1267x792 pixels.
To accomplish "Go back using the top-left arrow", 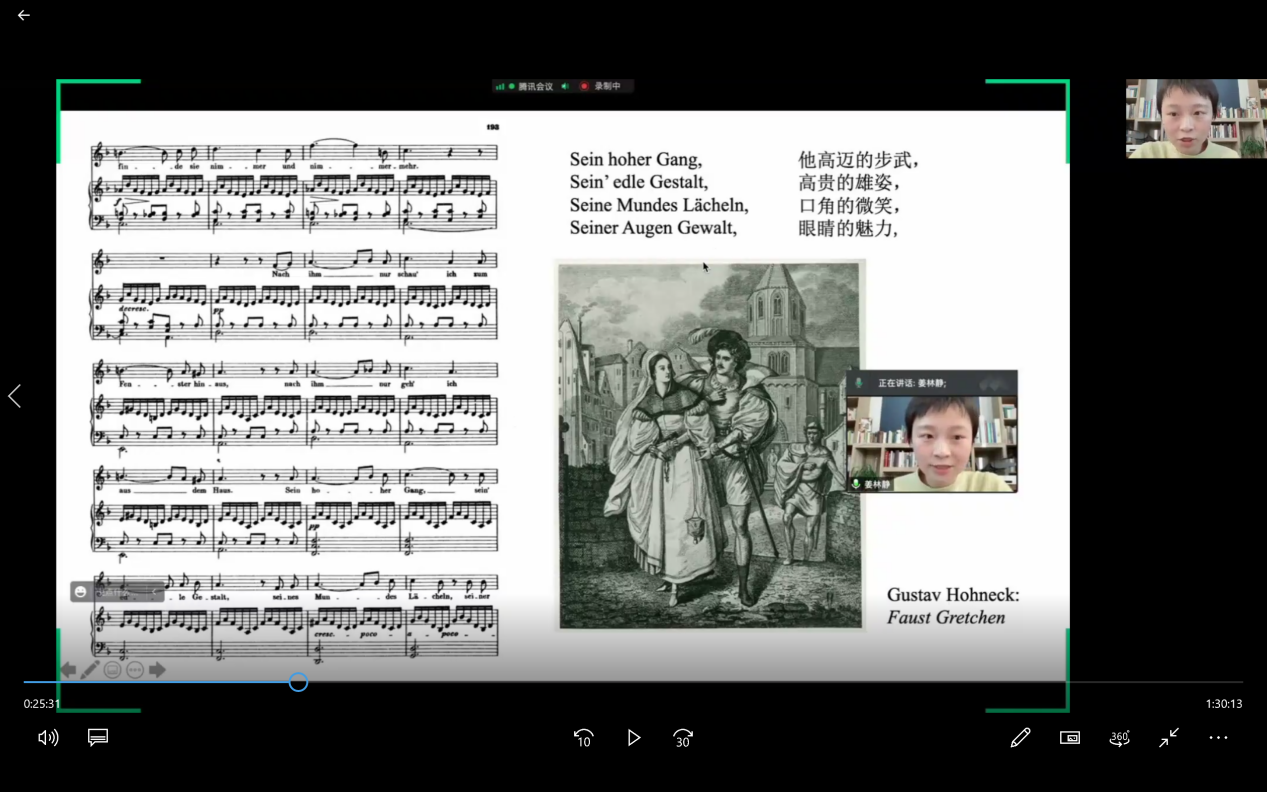I will click(x=23, y=15).
